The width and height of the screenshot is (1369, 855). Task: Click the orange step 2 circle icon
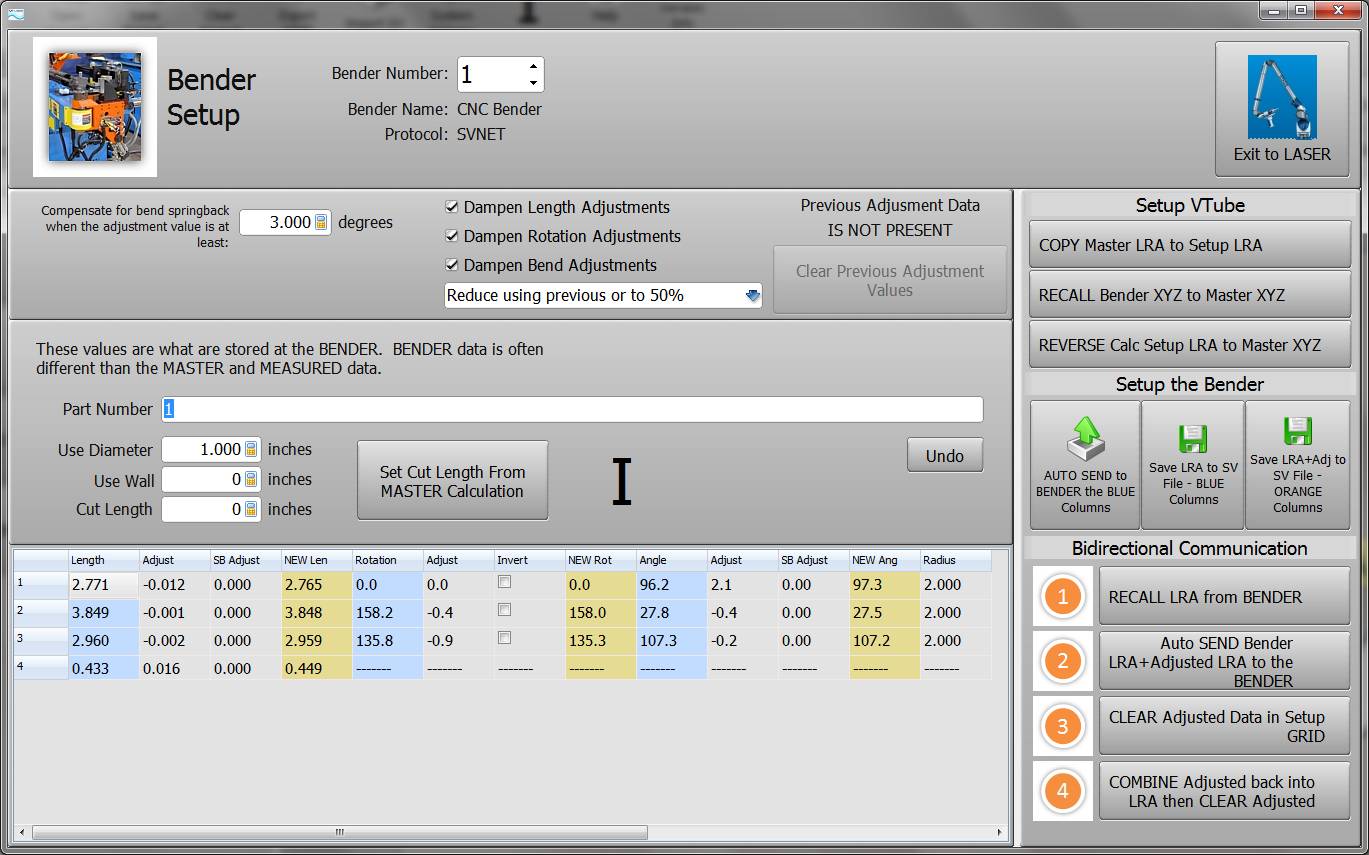pos(1062,661)
